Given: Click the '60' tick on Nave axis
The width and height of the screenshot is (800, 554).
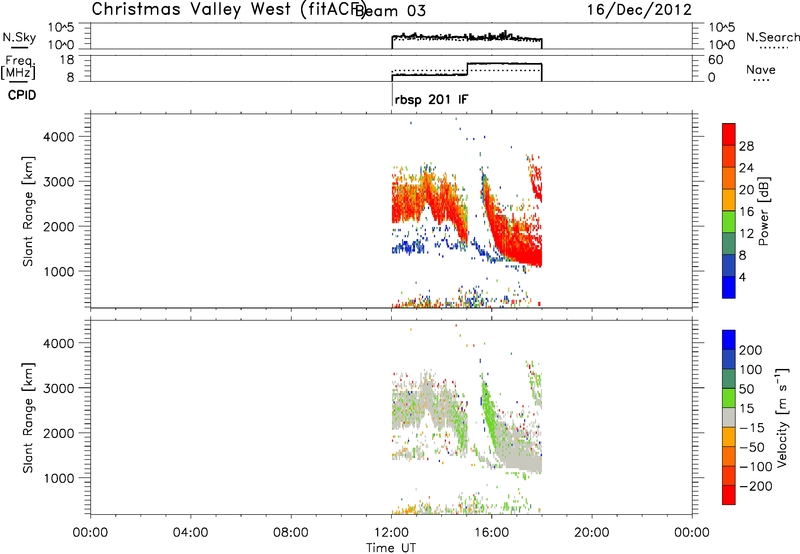Looking at the screenshot, I should pyautogui.click(x=716, y=60).
